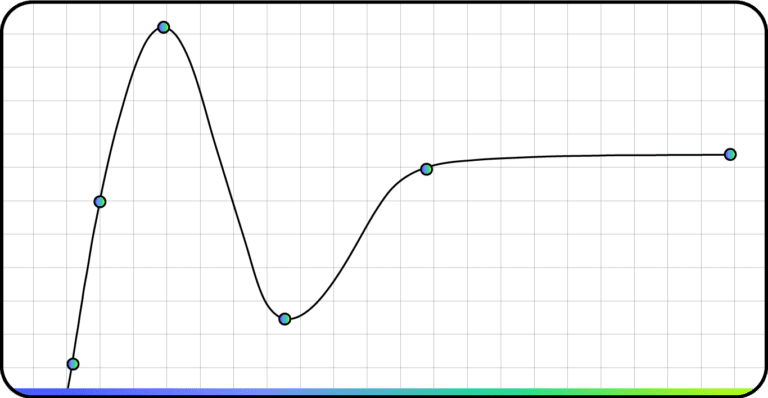Select the second control point on the rising slope
This screenshot has height=398, width=768.
coord(100,202)
